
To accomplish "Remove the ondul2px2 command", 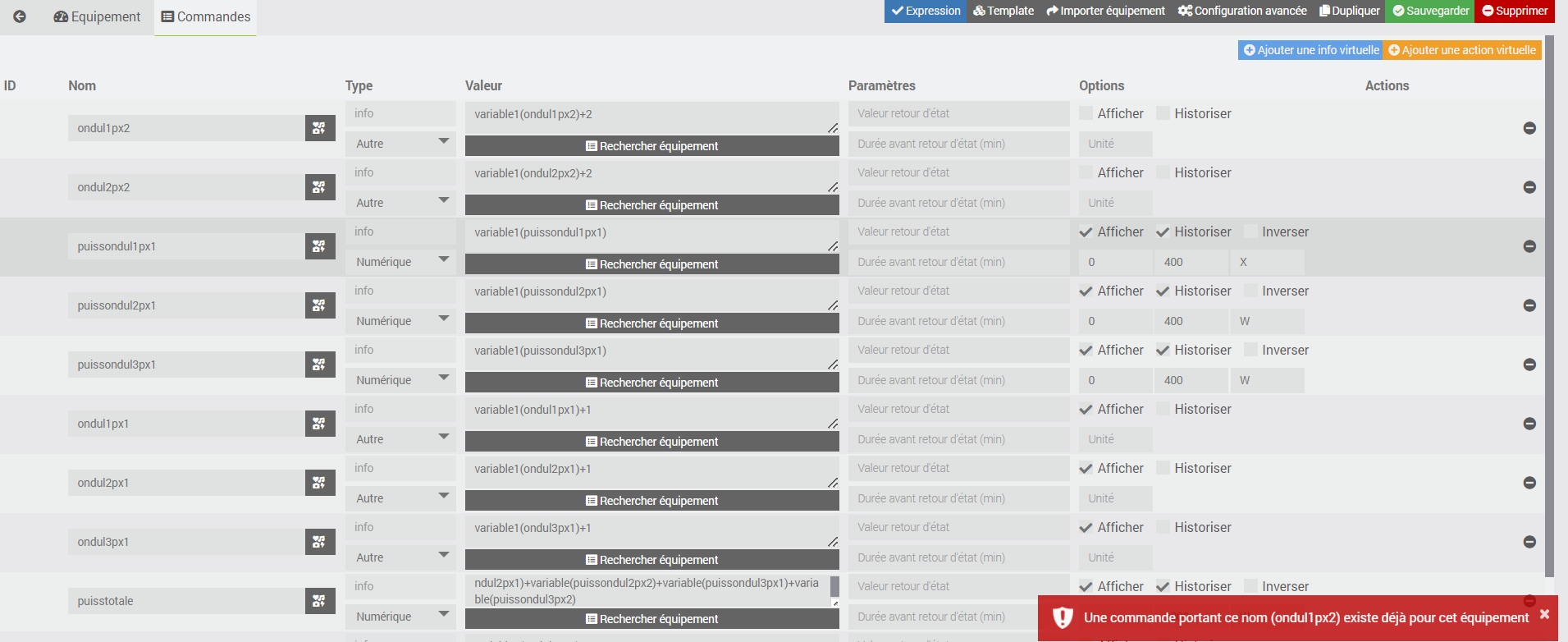I will click(1529, 187).
